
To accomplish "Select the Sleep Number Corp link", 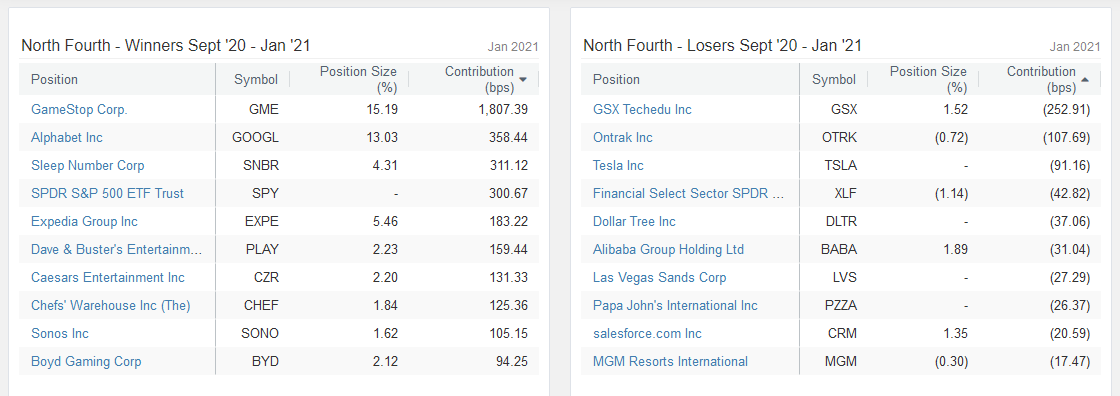I will (88, 165).
